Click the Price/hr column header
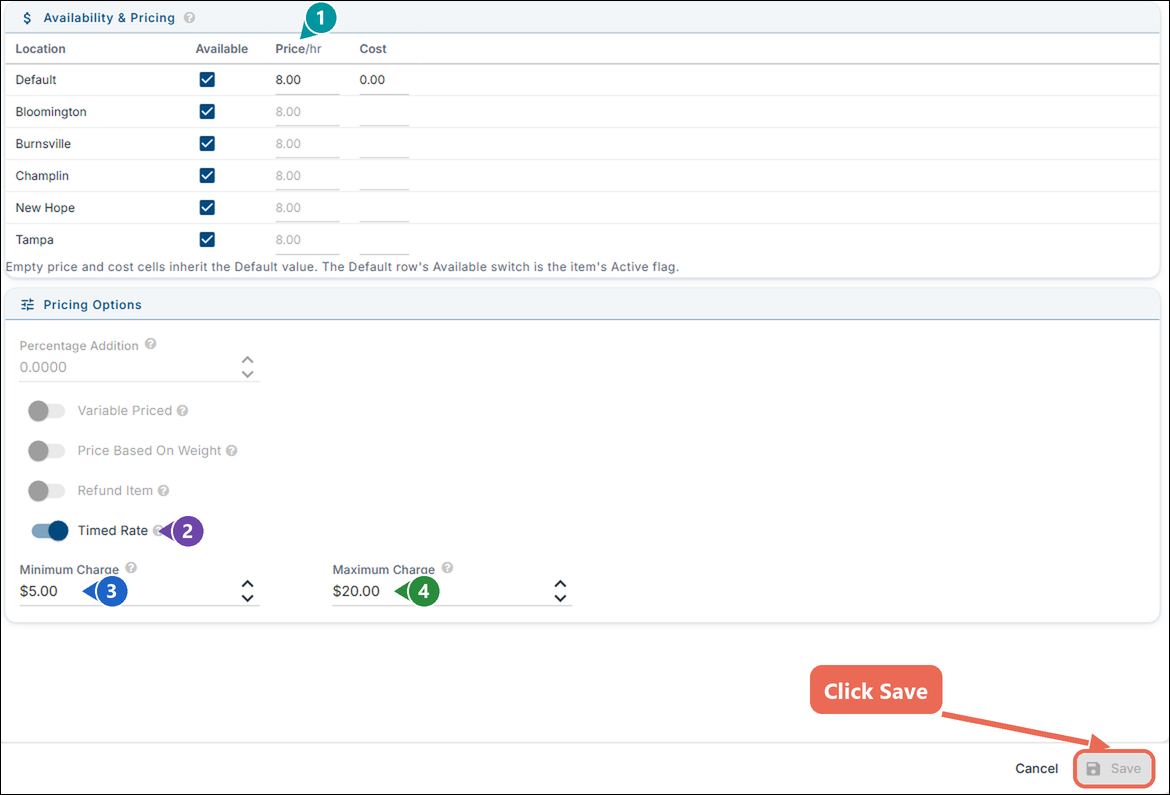Viewport: 1170px width, 795px height. (x=298, y=49)
